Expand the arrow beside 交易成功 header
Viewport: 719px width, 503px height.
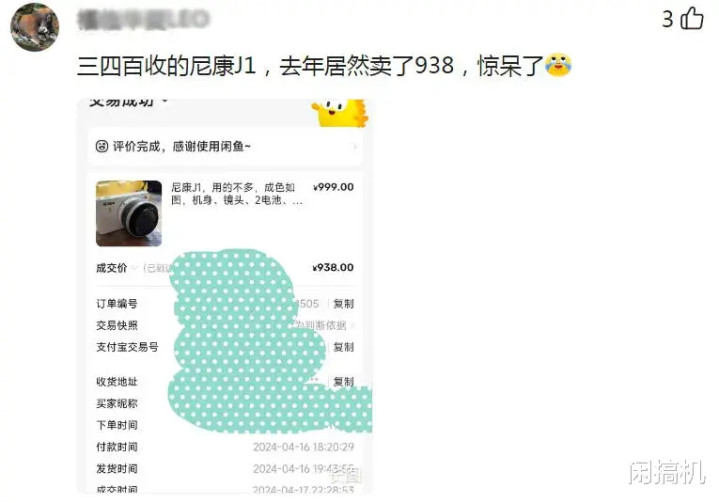click(165, 101)
